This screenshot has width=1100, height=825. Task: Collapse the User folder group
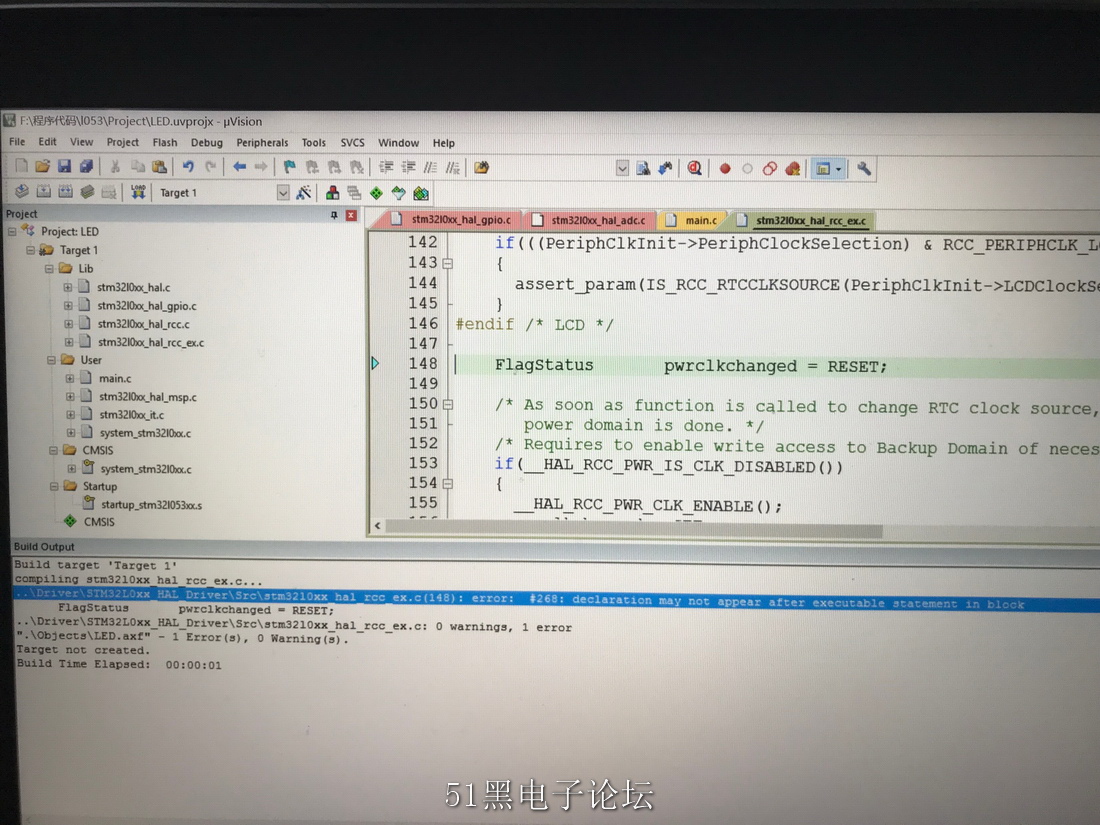pyautogui.click(x=51, y=360)
